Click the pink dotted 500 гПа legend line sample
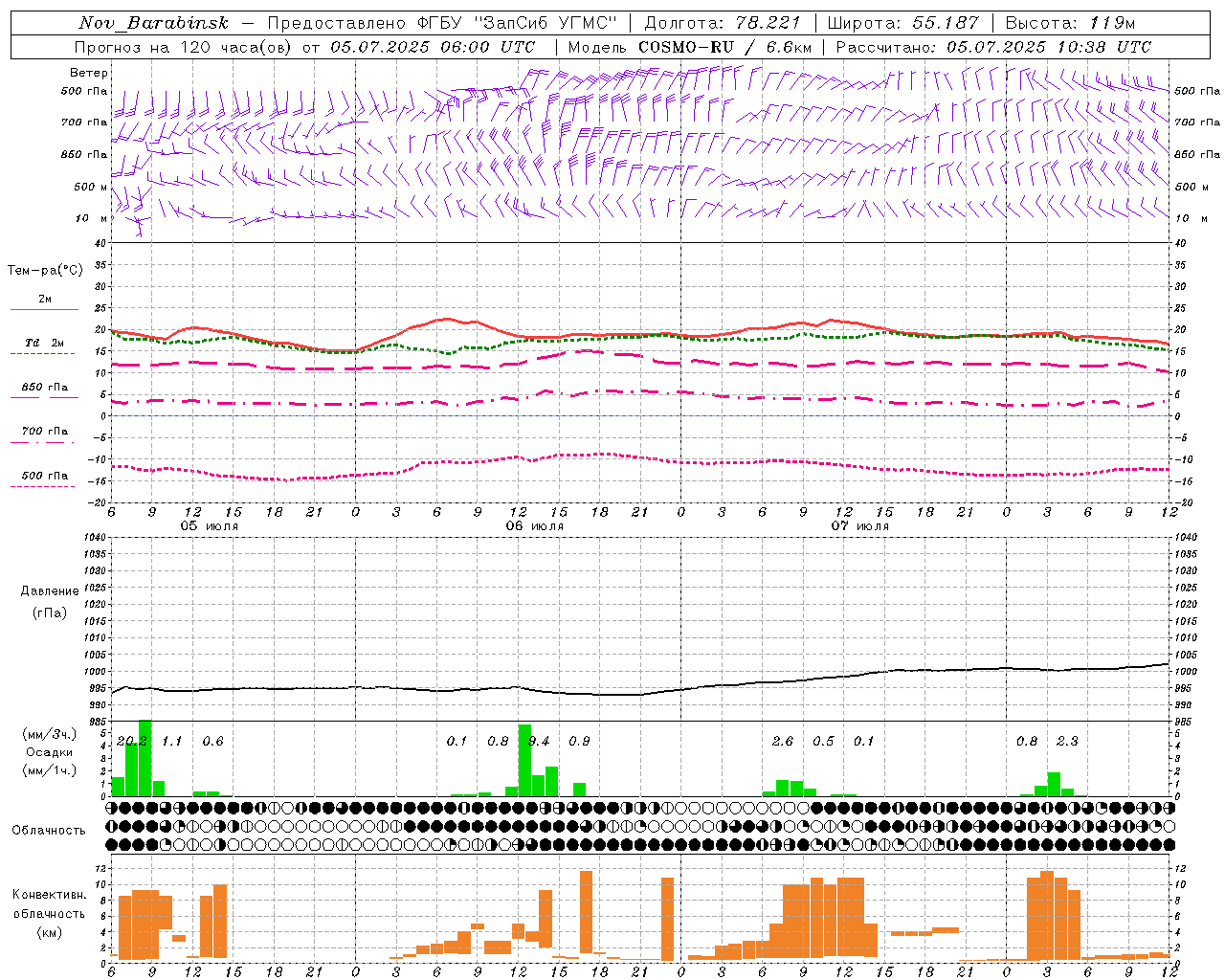 (x=42, y=486)
